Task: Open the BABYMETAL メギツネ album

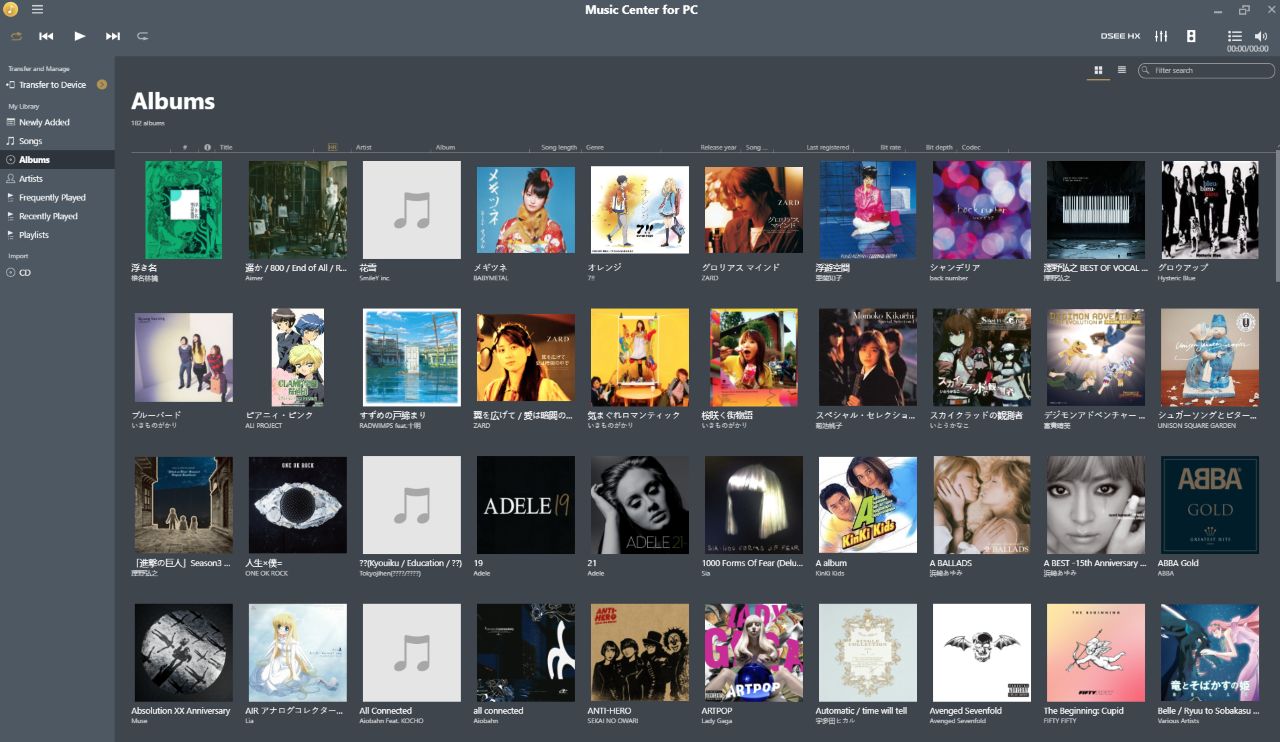Action: tap(526, 210)
